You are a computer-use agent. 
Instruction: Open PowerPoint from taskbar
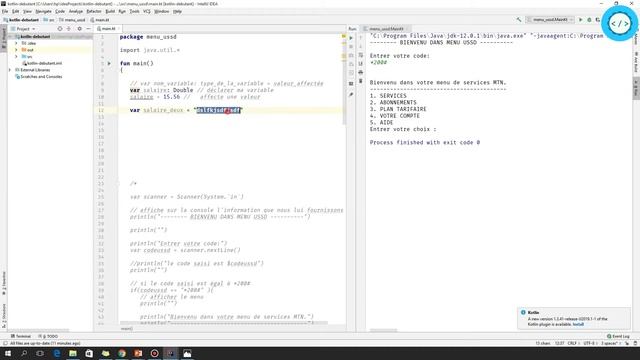[x=138, y=353]
